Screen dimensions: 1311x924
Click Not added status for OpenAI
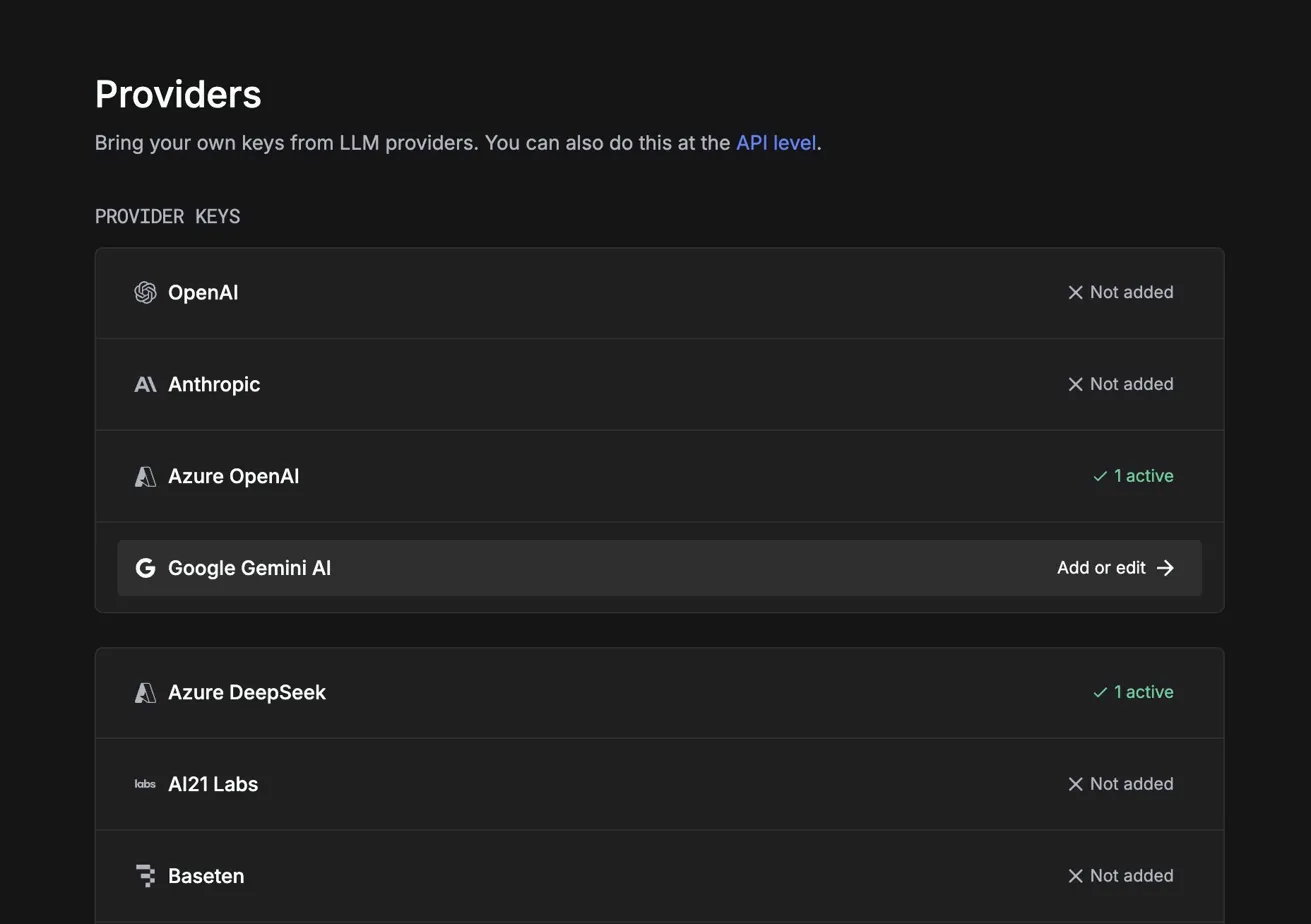tap(1120, 292)
